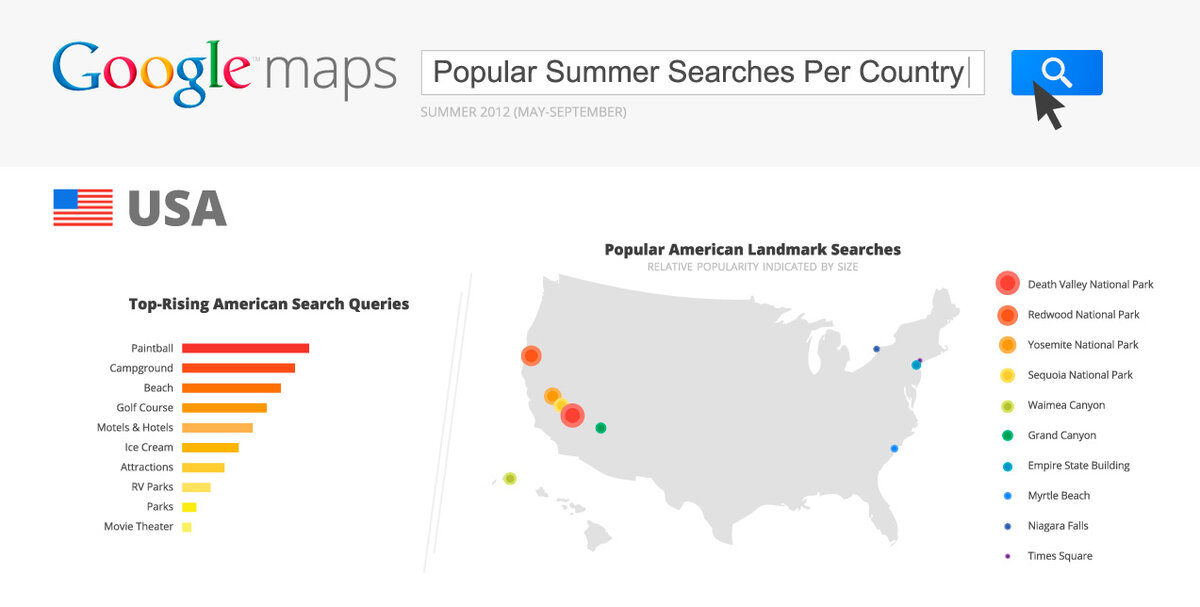
Task: Select the Grand Canyon marker on map
Action: point(600,428)
